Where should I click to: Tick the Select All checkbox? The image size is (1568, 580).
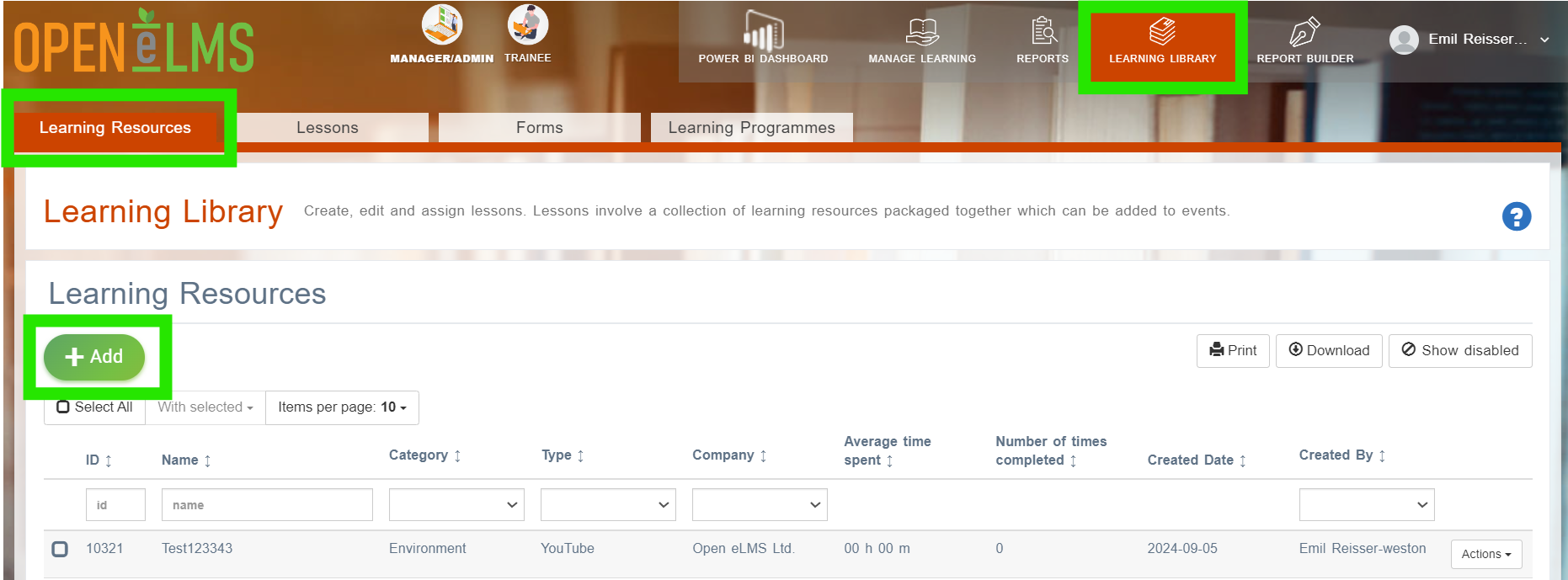(63, 407)
